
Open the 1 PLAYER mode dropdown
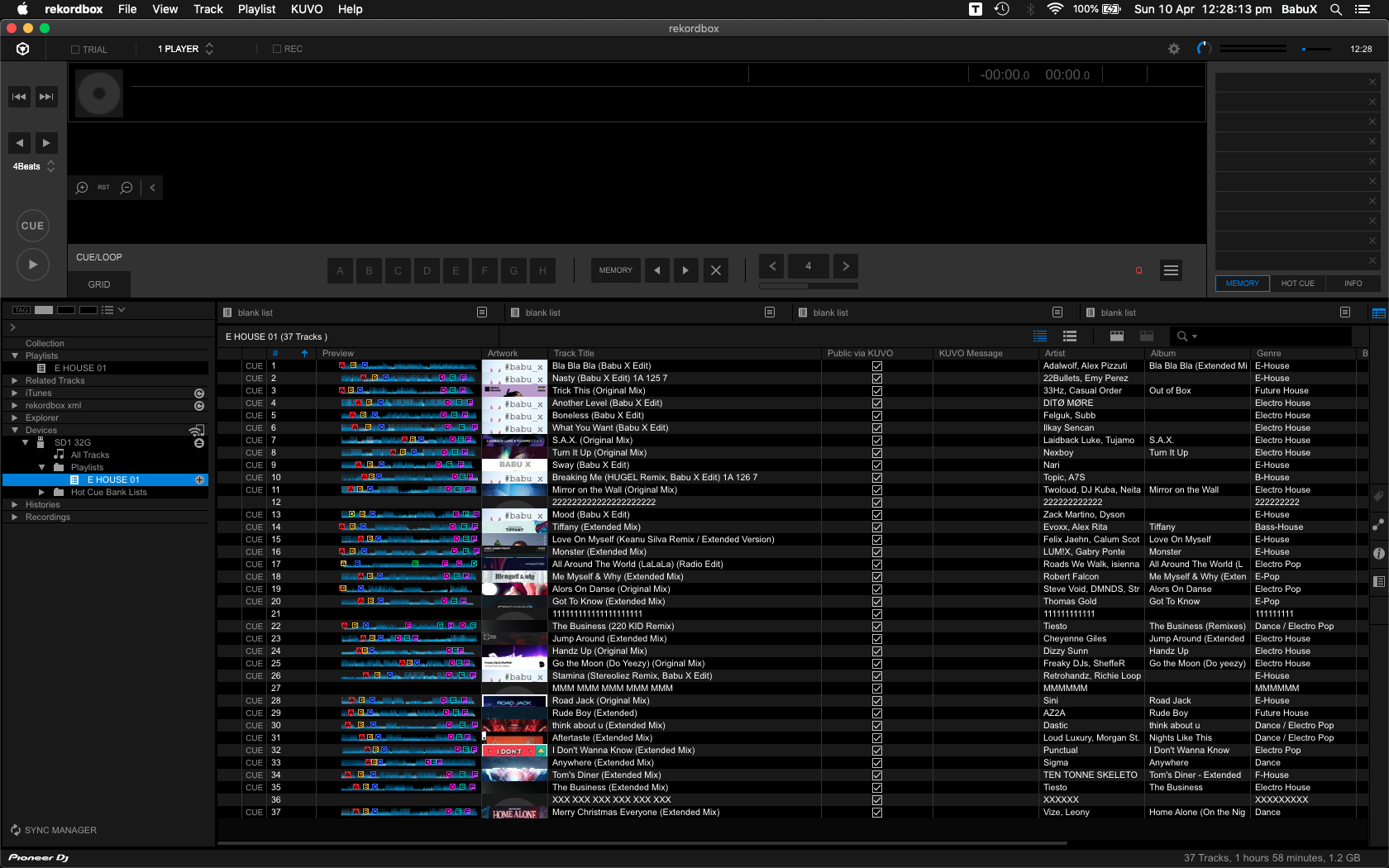click(185, 50)
